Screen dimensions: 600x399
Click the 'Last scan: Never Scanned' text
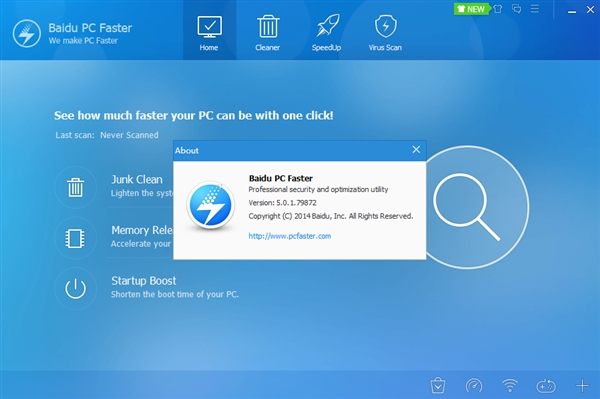107,135
